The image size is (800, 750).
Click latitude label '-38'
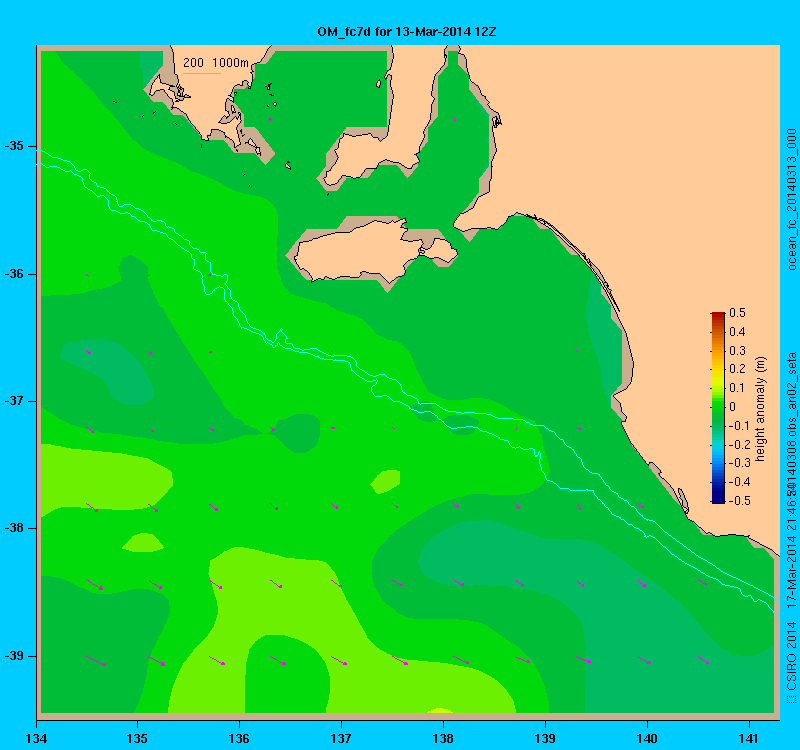[14, 528]
